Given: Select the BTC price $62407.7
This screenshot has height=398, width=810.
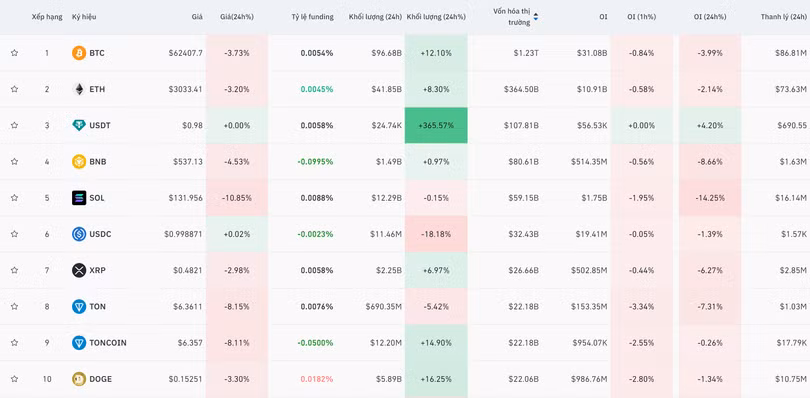Looking at the screenshot, I should [x=185, y=53].
